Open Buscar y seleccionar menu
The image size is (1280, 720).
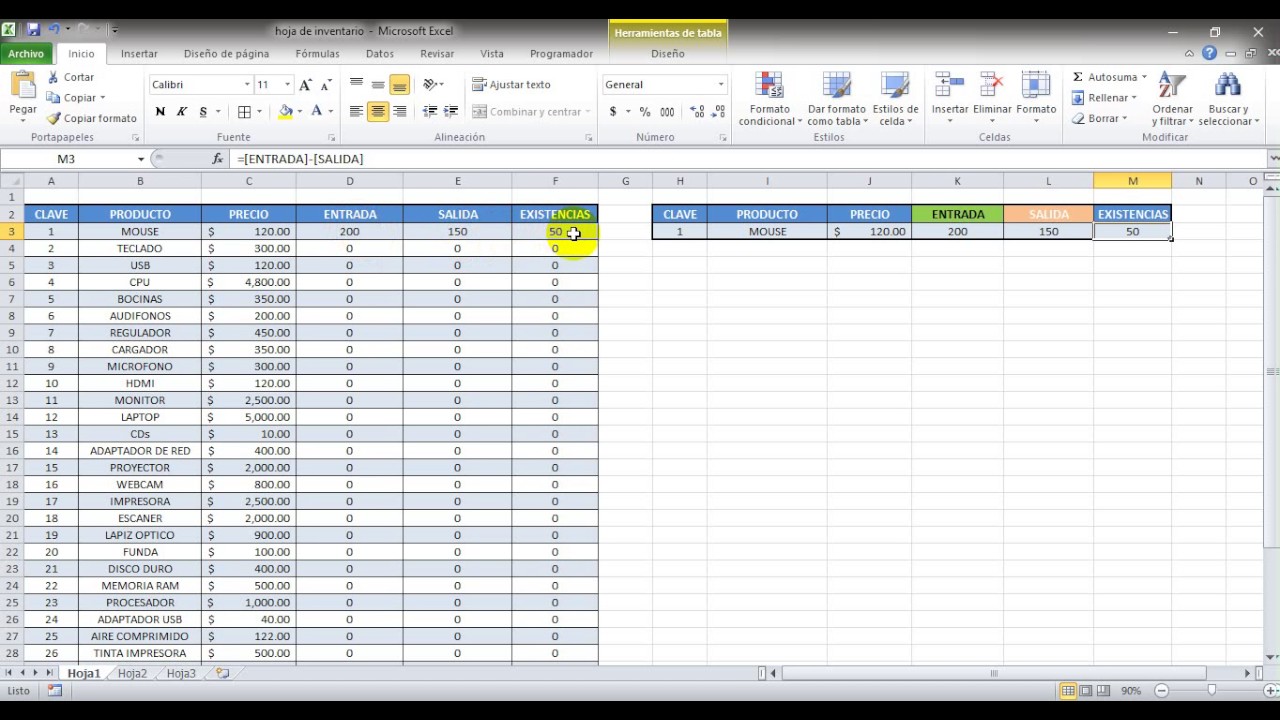1228,99
